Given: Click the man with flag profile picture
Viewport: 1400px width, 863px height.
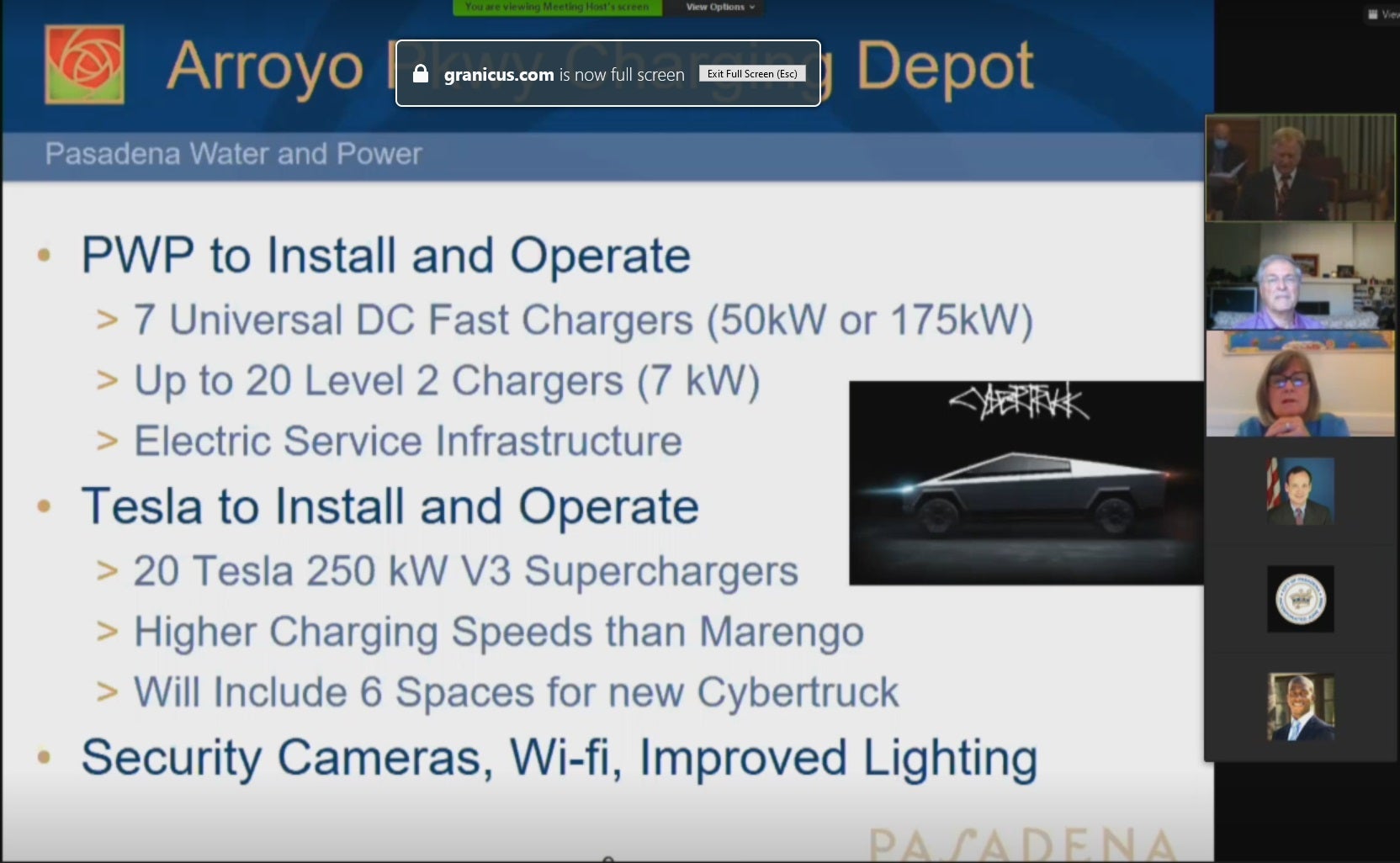Looking at the screenshot, I should point(1300,491).
